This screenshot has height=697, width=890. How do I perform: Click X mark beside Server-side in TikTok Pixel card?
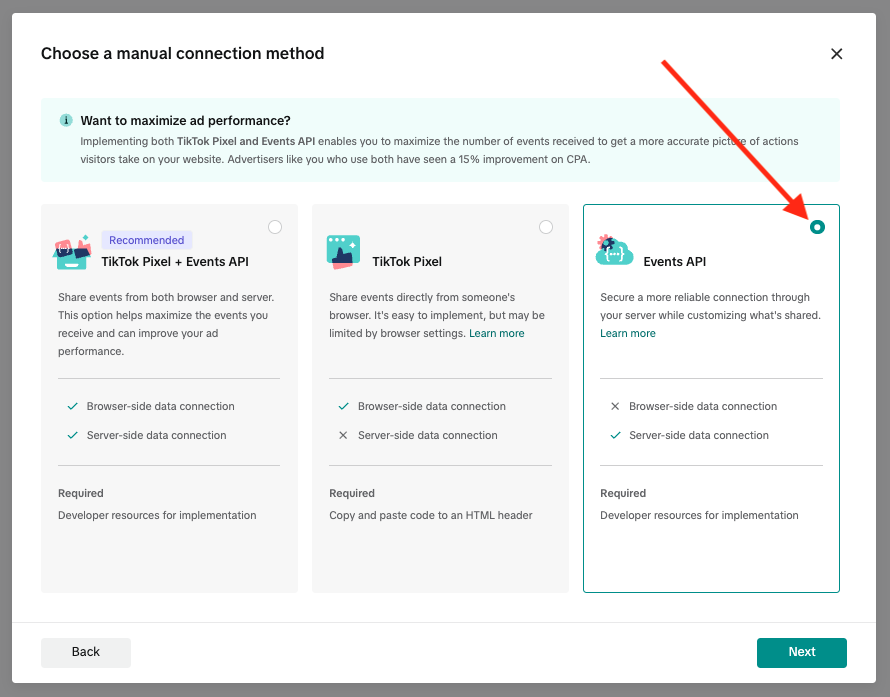point(343,435)
